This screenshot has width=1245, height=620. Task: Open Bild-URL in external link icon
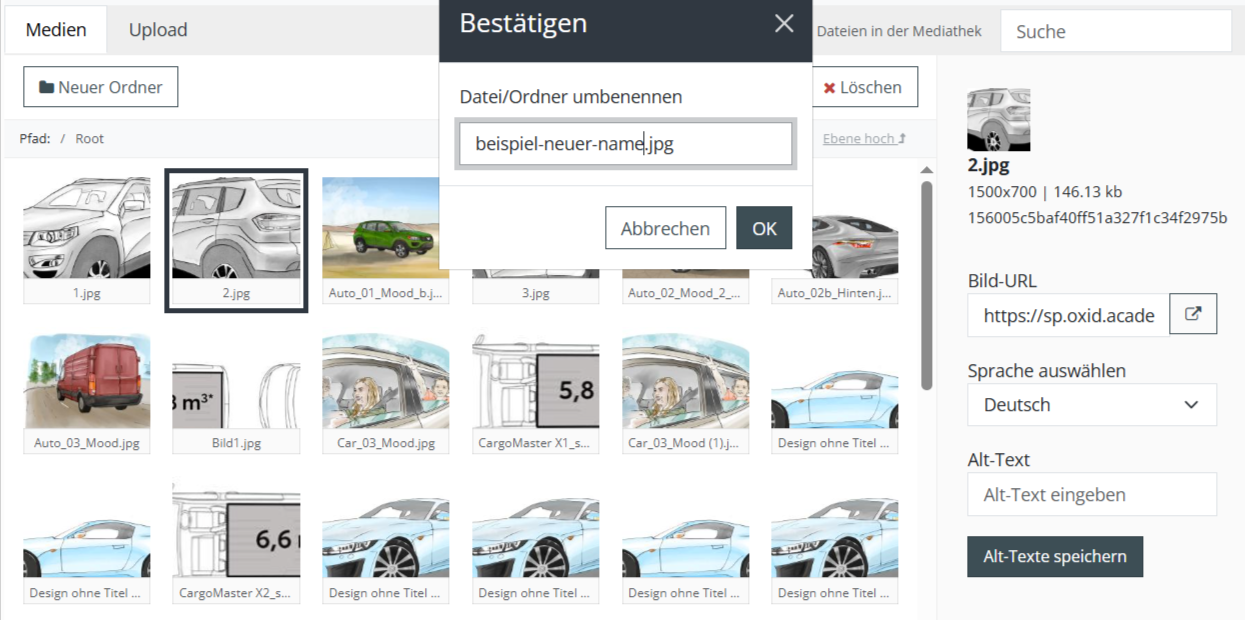(1193, 314)
